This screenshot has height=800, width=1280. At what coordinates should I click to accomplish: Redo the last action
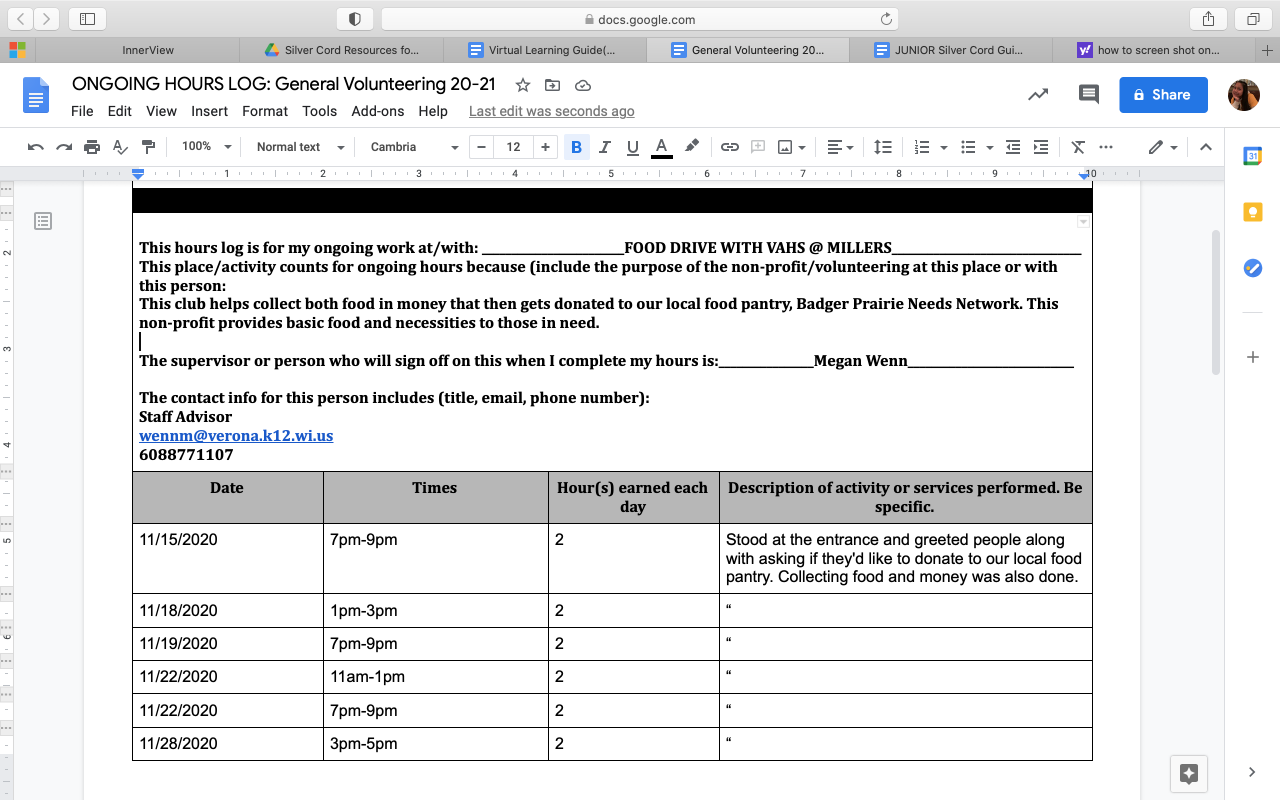64,147
